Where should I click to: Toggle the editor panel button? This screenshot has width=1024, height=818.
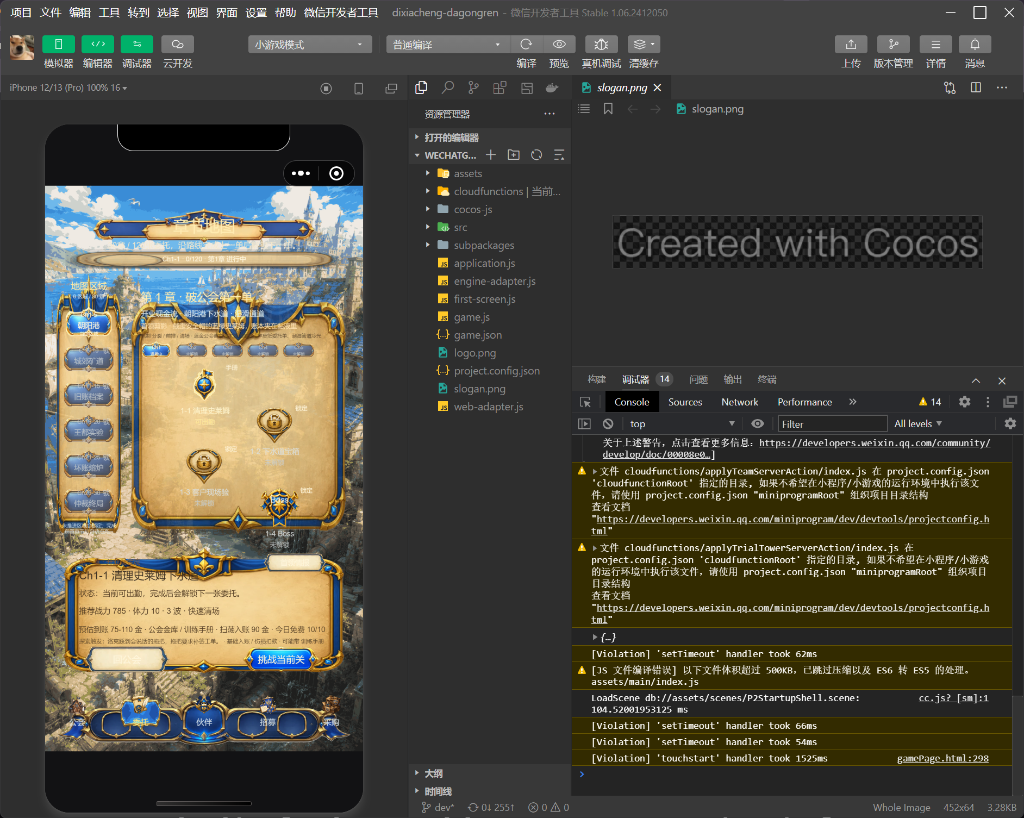click(97, 44)
